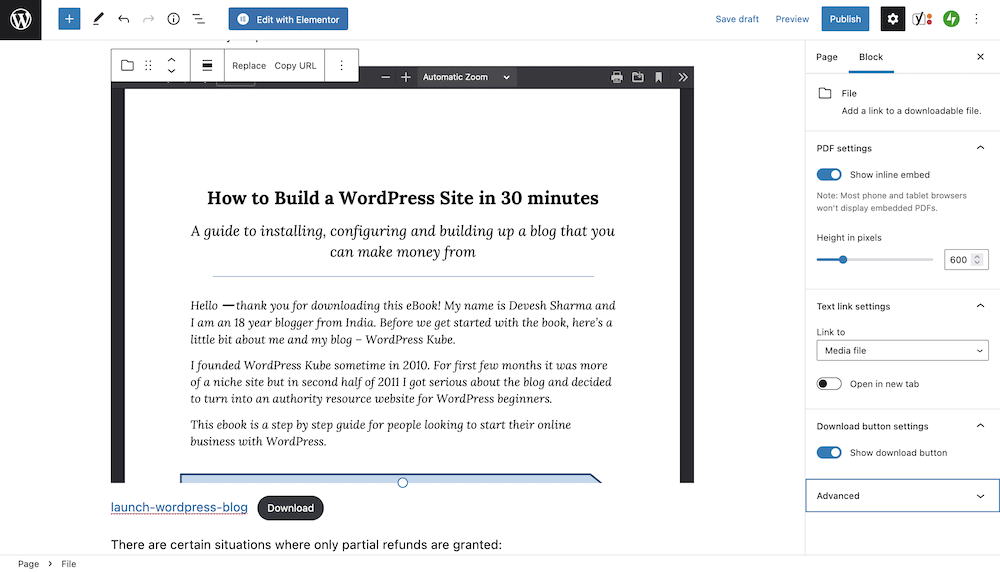Click the WordPress logo icon
The image size is (1000, 572).
(20, 19)
